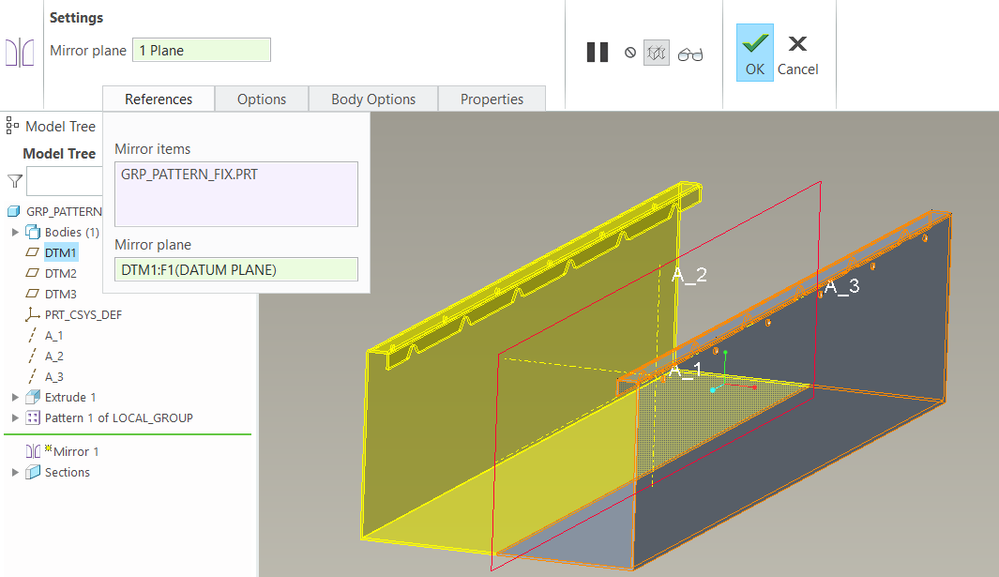Cancel the mirror operation
Image resolution: width=999 pixels, height=577 pixels.
797,53
